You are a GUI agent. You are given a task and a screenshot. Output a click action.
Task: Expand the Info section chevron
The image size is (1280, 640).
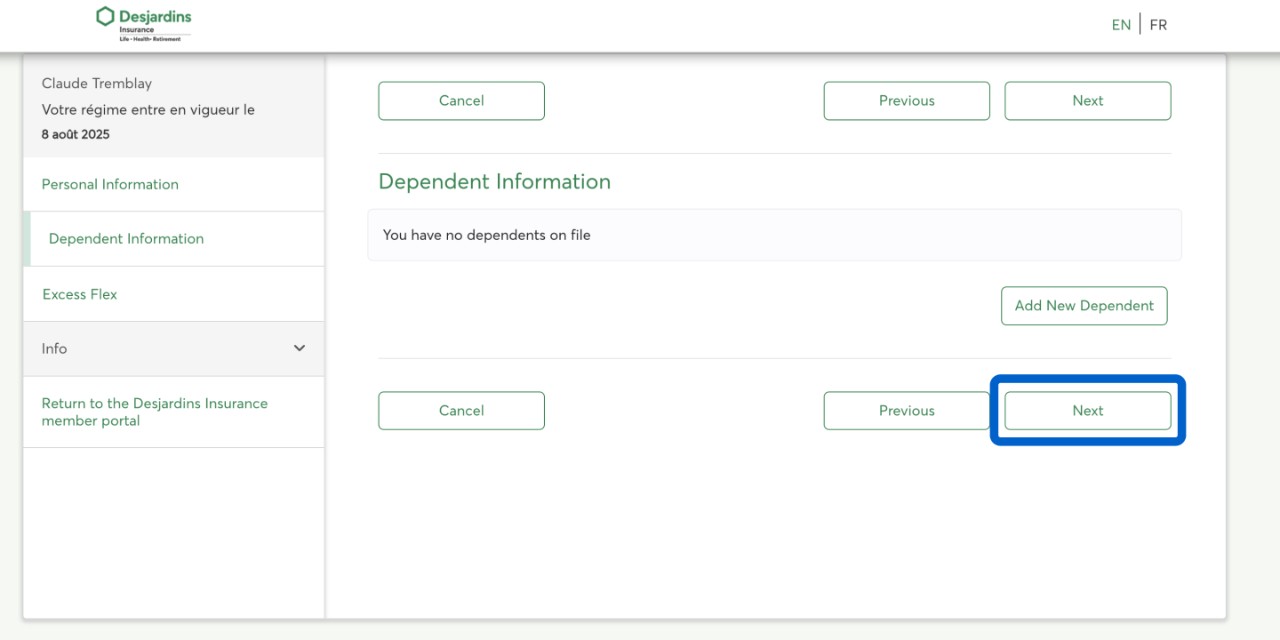pos(299,348)
